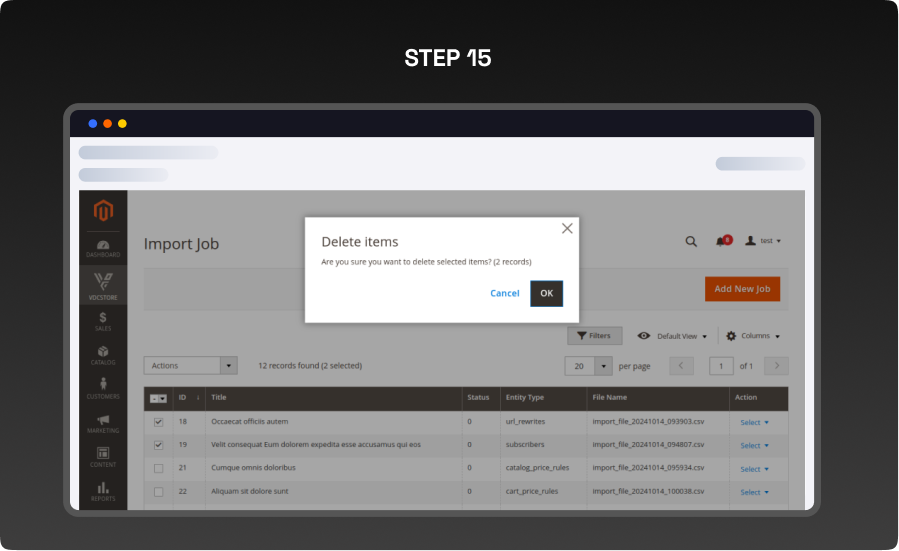
Task: Click Cancel in the delete dialog
Action: [x=504, y=293]
